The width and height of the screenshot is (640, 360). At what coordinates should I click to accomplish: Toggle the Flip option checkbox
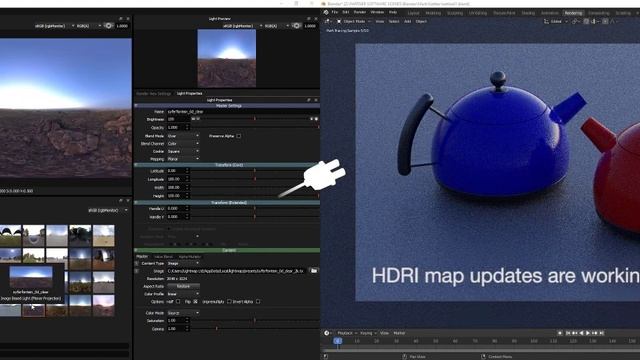pyautogui.click(x=196, y=302)
